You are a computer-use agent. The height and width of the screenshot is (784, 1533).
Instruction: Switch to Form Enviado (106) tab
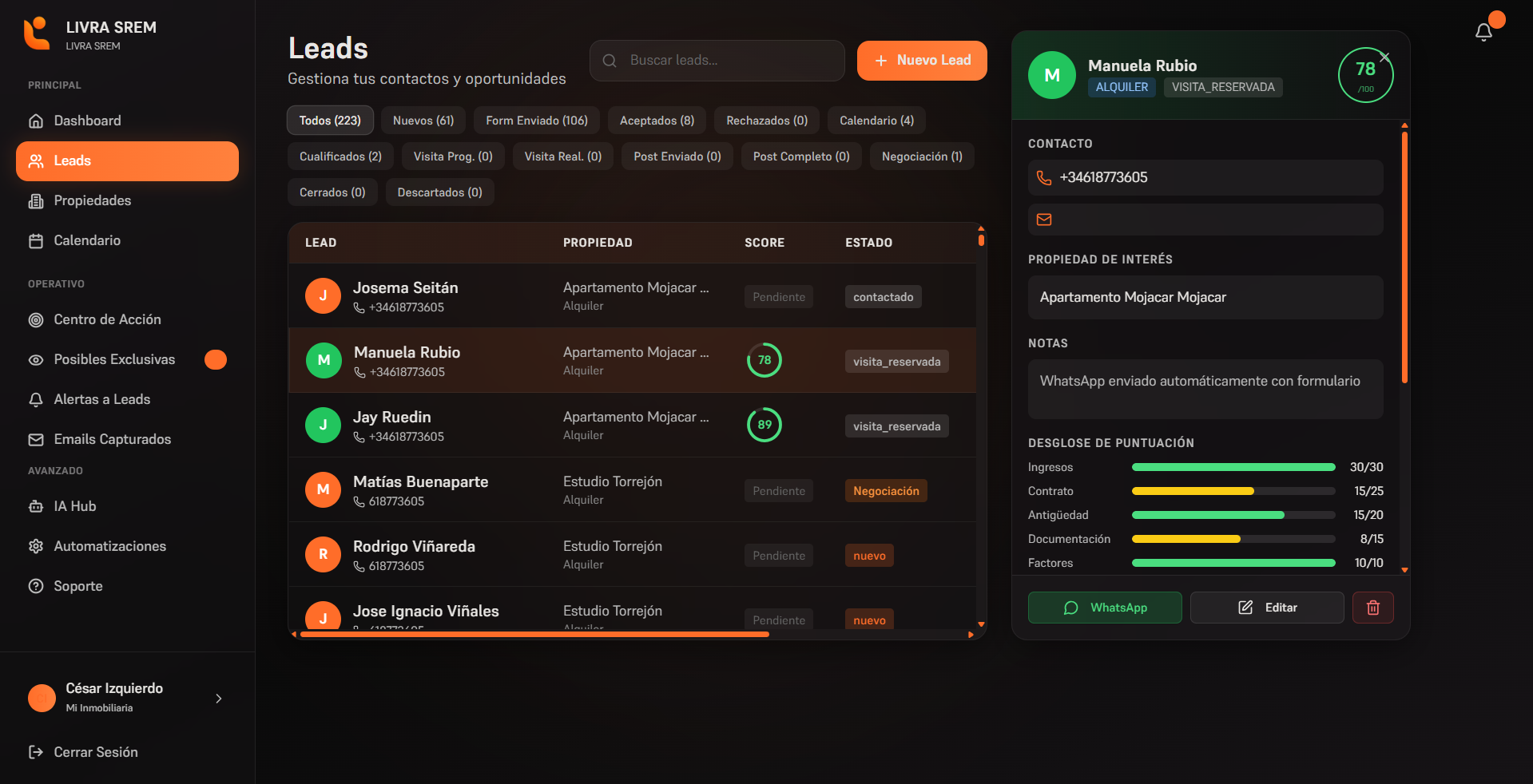pyautogui.click(x=536, y=121)
